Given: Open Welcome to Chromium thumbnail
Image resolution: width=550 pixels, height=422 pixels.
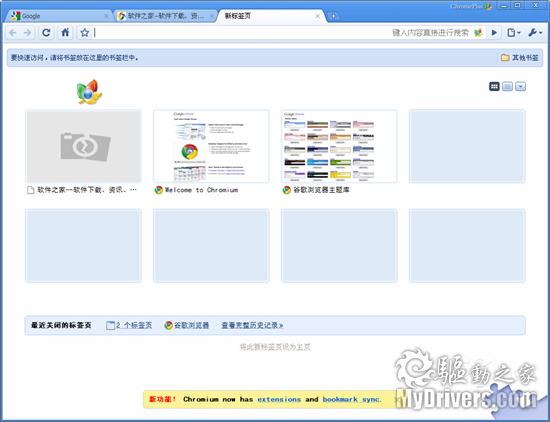Looking at the screenshot, I should coord(211,146).
